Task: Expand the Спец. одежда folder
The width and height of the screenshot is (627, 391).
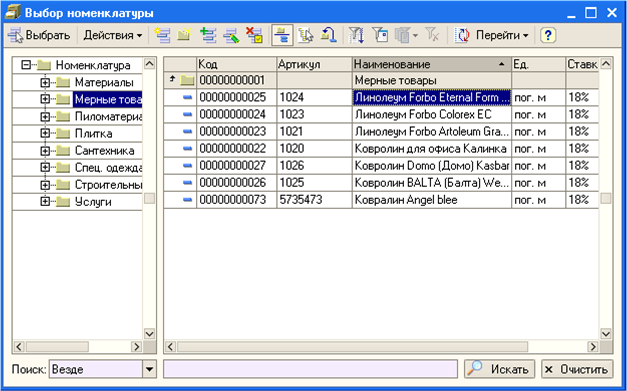Action: 45,168
